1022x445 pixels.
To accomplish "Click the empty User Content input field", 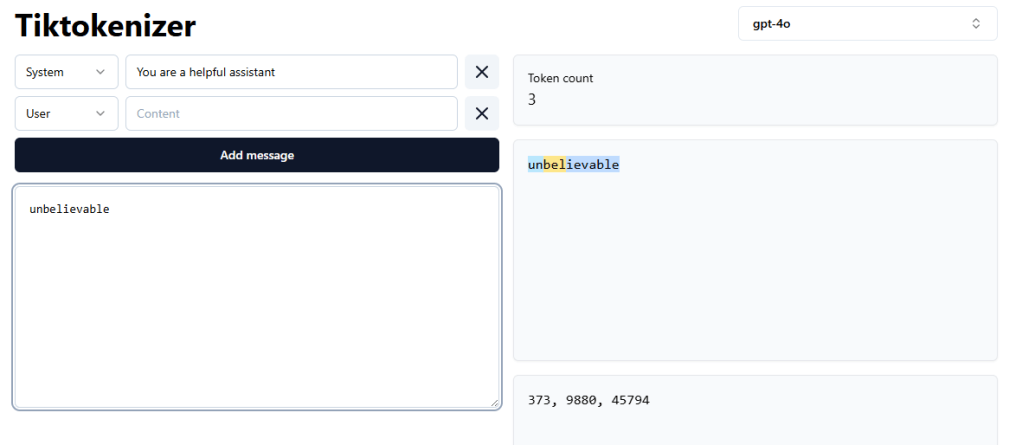I will coord(291,114).
